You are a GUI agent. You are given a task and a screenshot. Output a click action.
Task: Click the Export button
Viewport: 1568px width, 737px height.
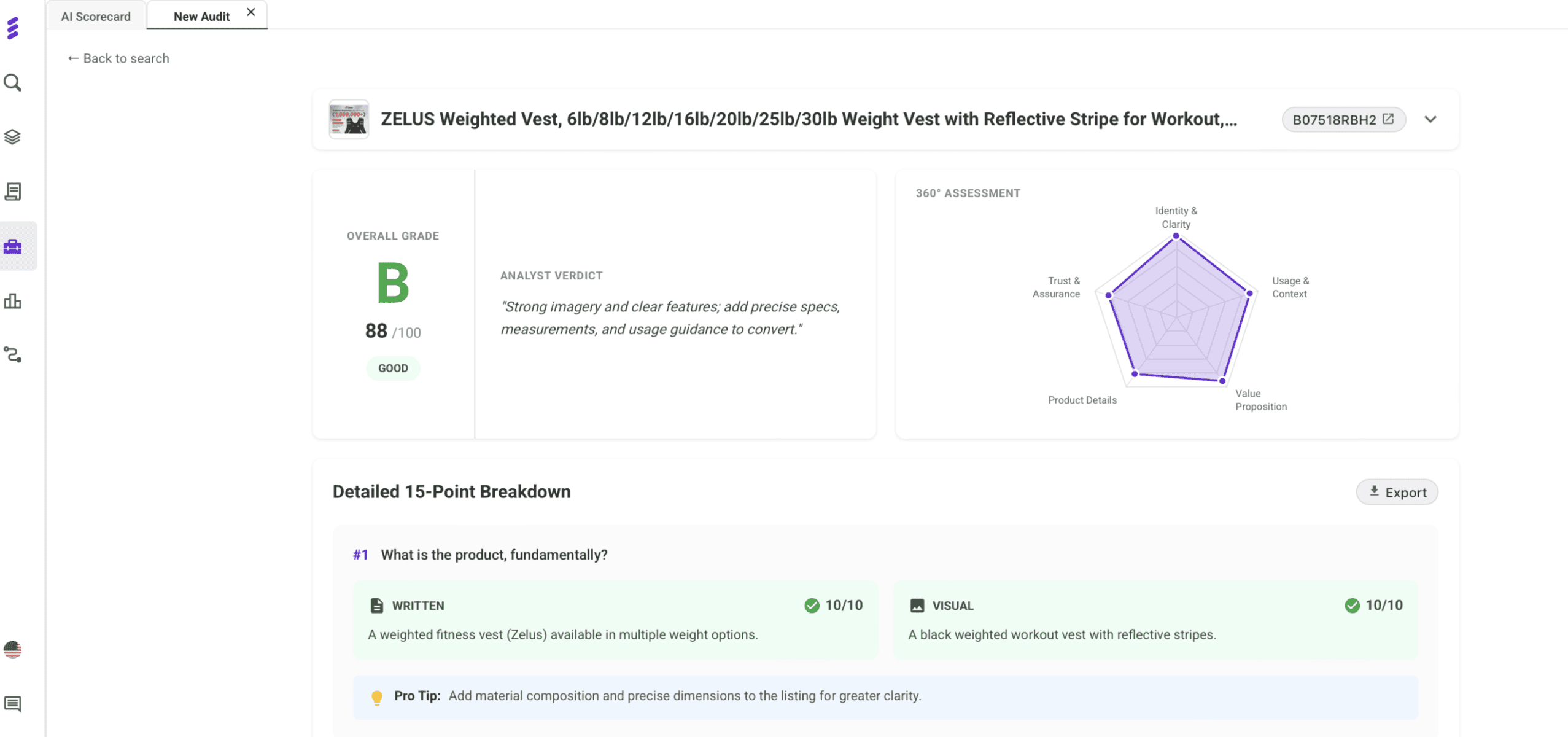1397,492
